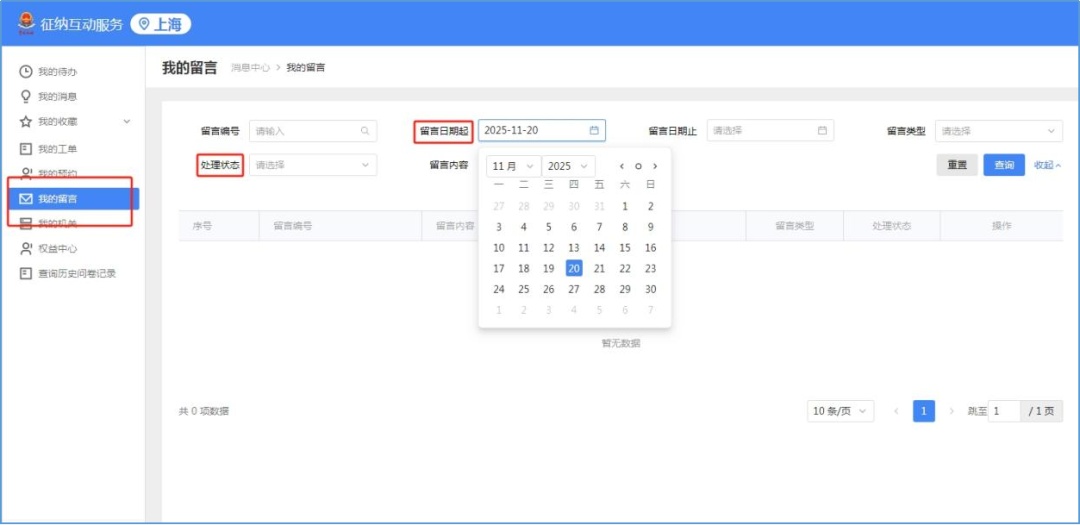This screenshot has width=1080, height=525.
Task: Open the 2025 year dropdown
Action: tap(568, 167)
